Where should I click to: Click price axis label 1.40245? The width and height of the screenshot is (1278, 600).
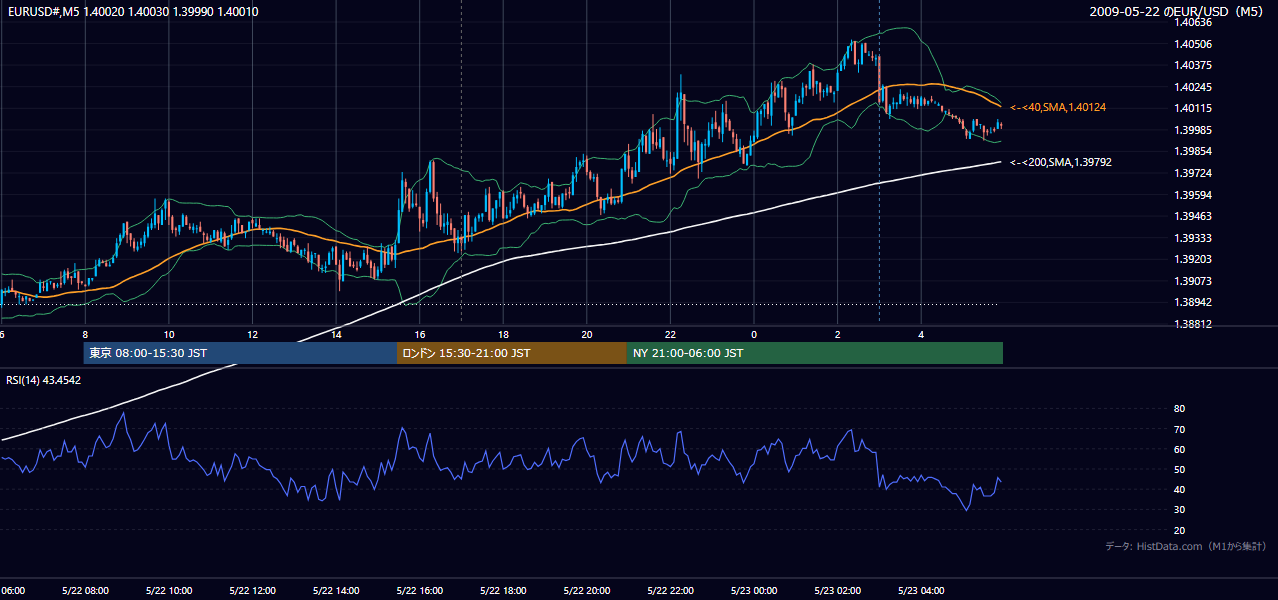click(x=1192, y=87)
